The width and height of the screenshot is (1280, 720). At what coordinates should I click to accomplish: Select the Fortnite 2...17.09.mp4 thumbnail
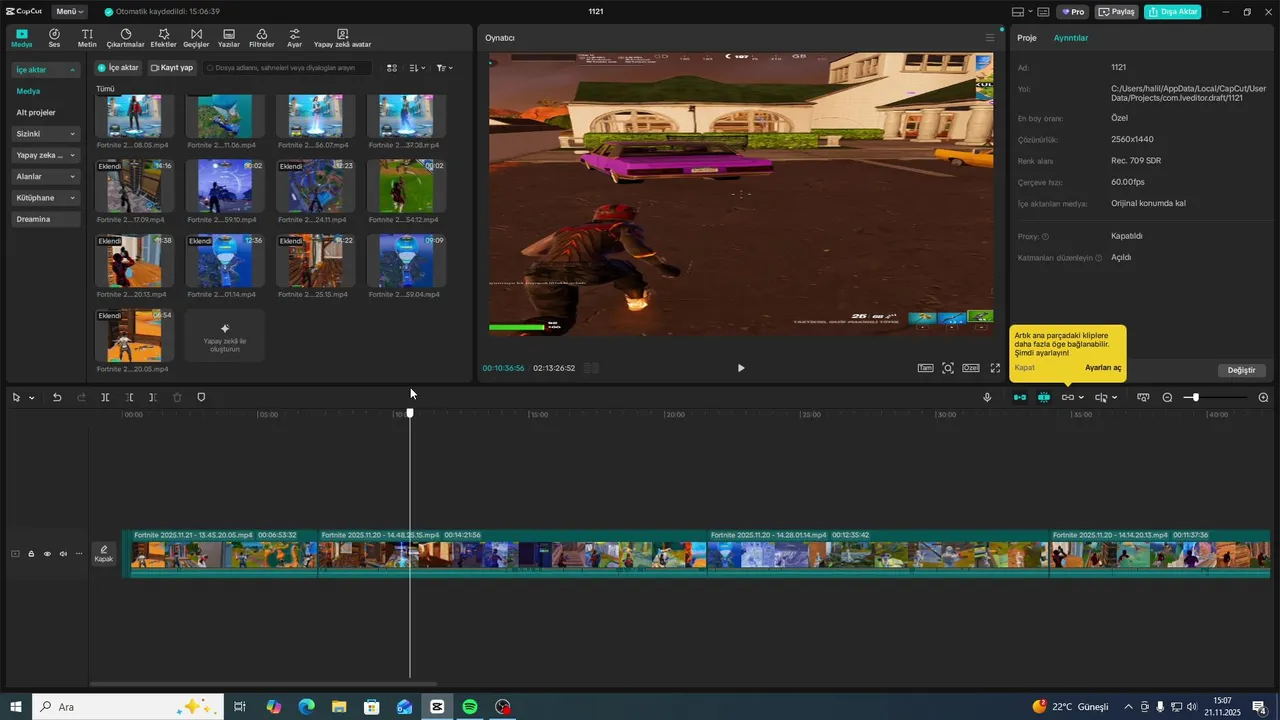tap(134, 186)
